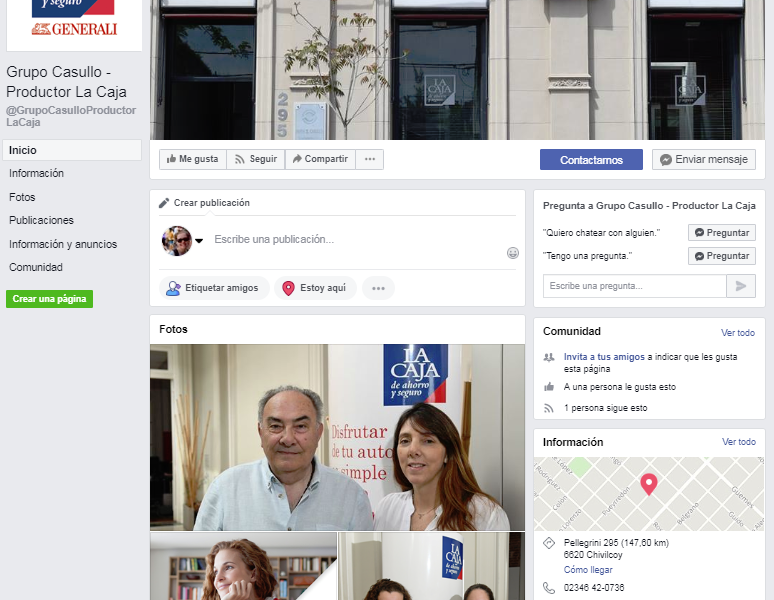
Task: Open the bottom-right La Caja photo thumbnail
Action: [x=431, y=566]
